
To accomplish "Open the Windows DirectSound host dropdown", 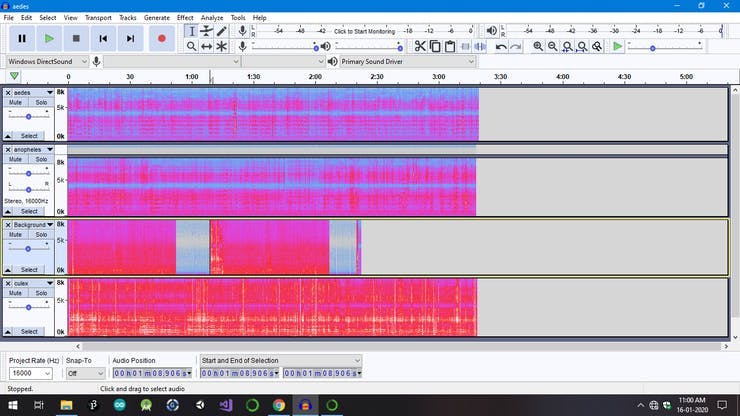I will coord(85,61).
